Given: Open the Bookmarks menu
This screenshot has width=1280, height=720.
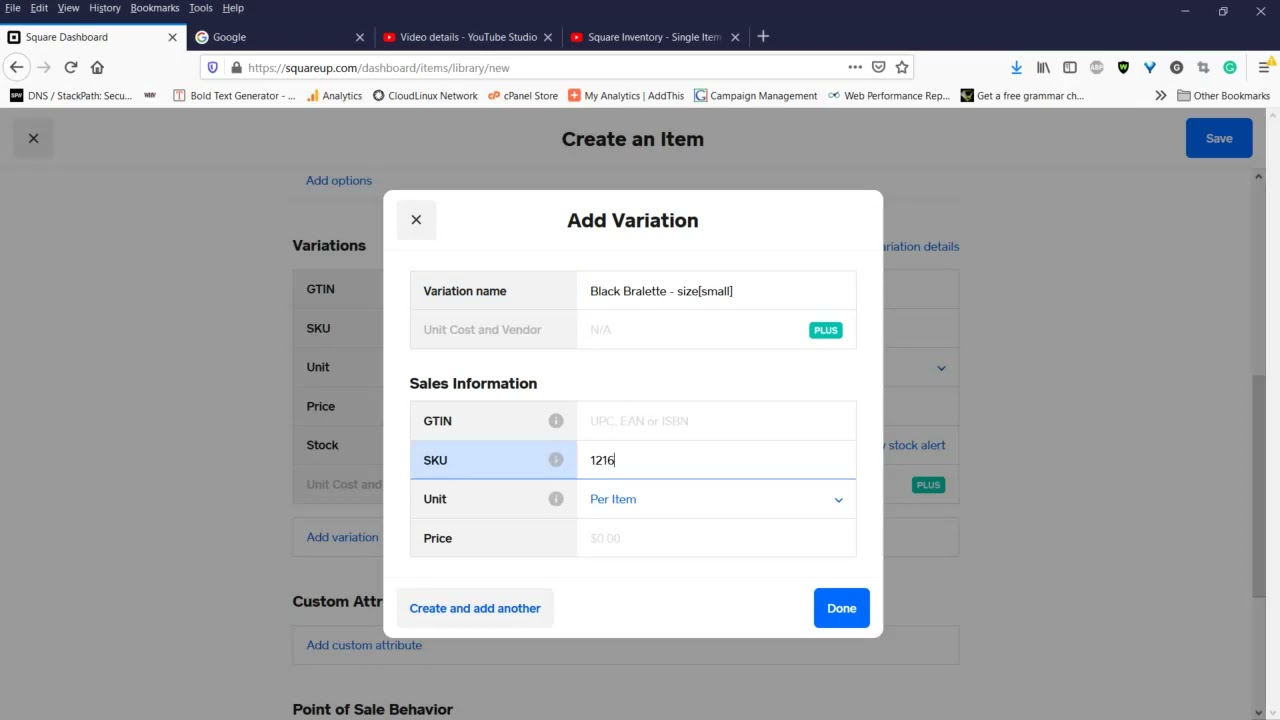Looking at the screenshot, I should click(155, 8).
